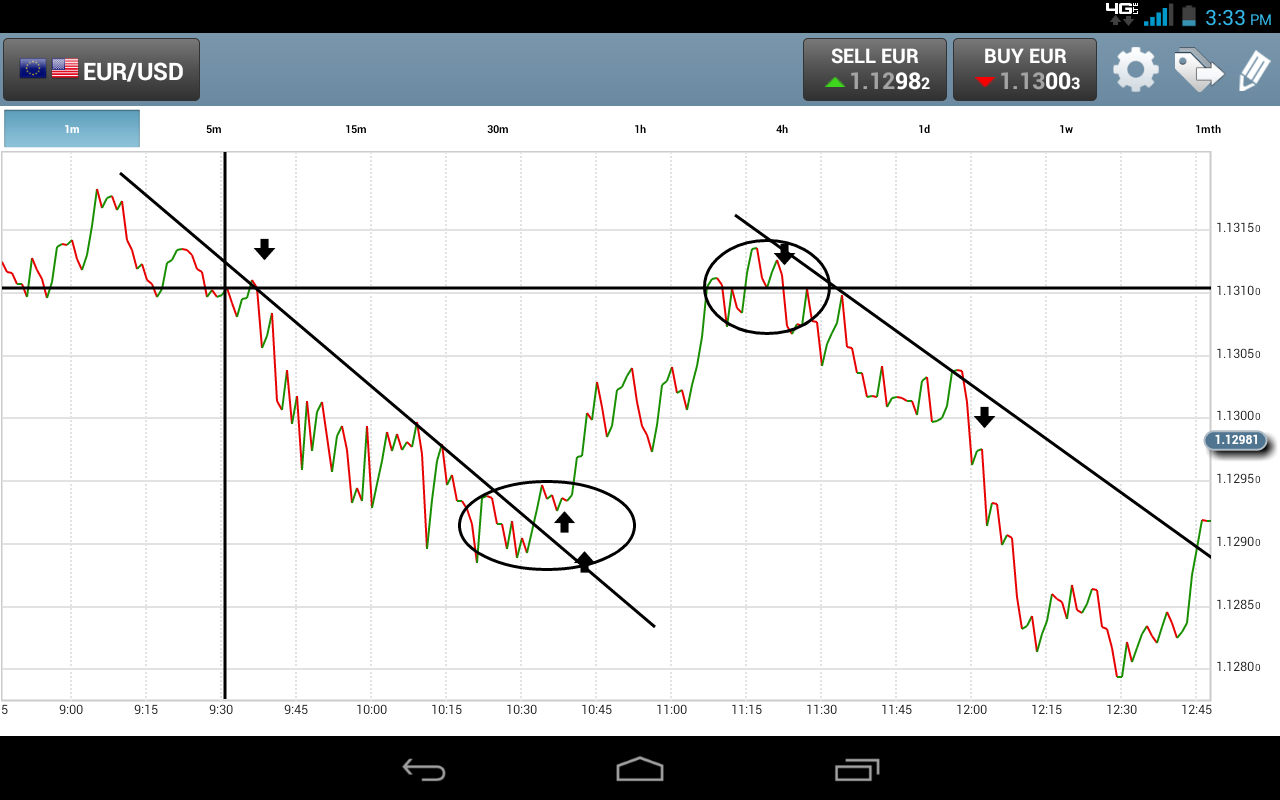Image resolution: width=1280 pixels, height=800 pixels.
Task: Switch to the 1w timeframe
Action: 1066,129
